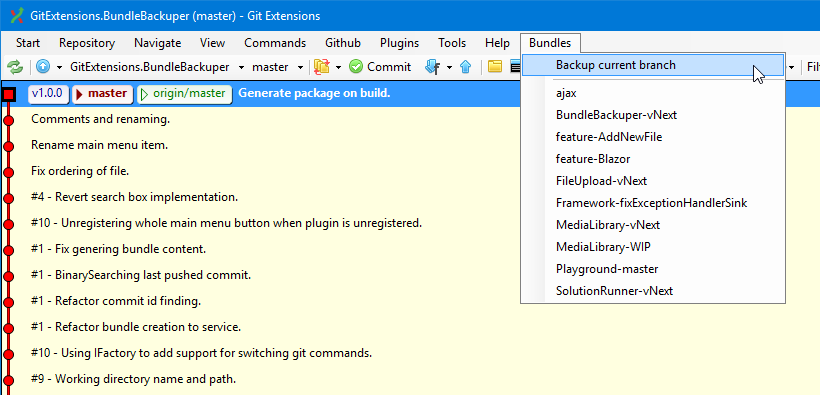Viewport: 820px width, 395px height.
Task: Select the BundleBackuper-vNext bundle
Action: pos(653,115)
